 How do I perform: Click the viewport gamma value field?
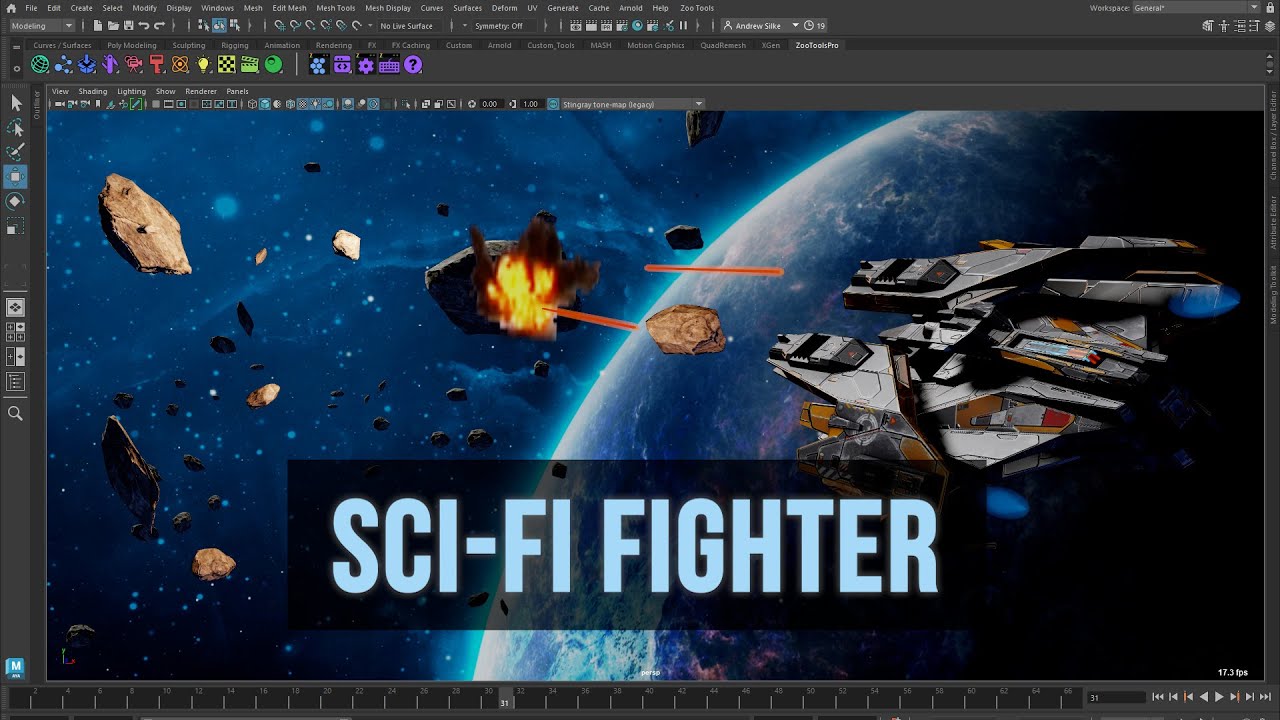[x=530, y=104]
